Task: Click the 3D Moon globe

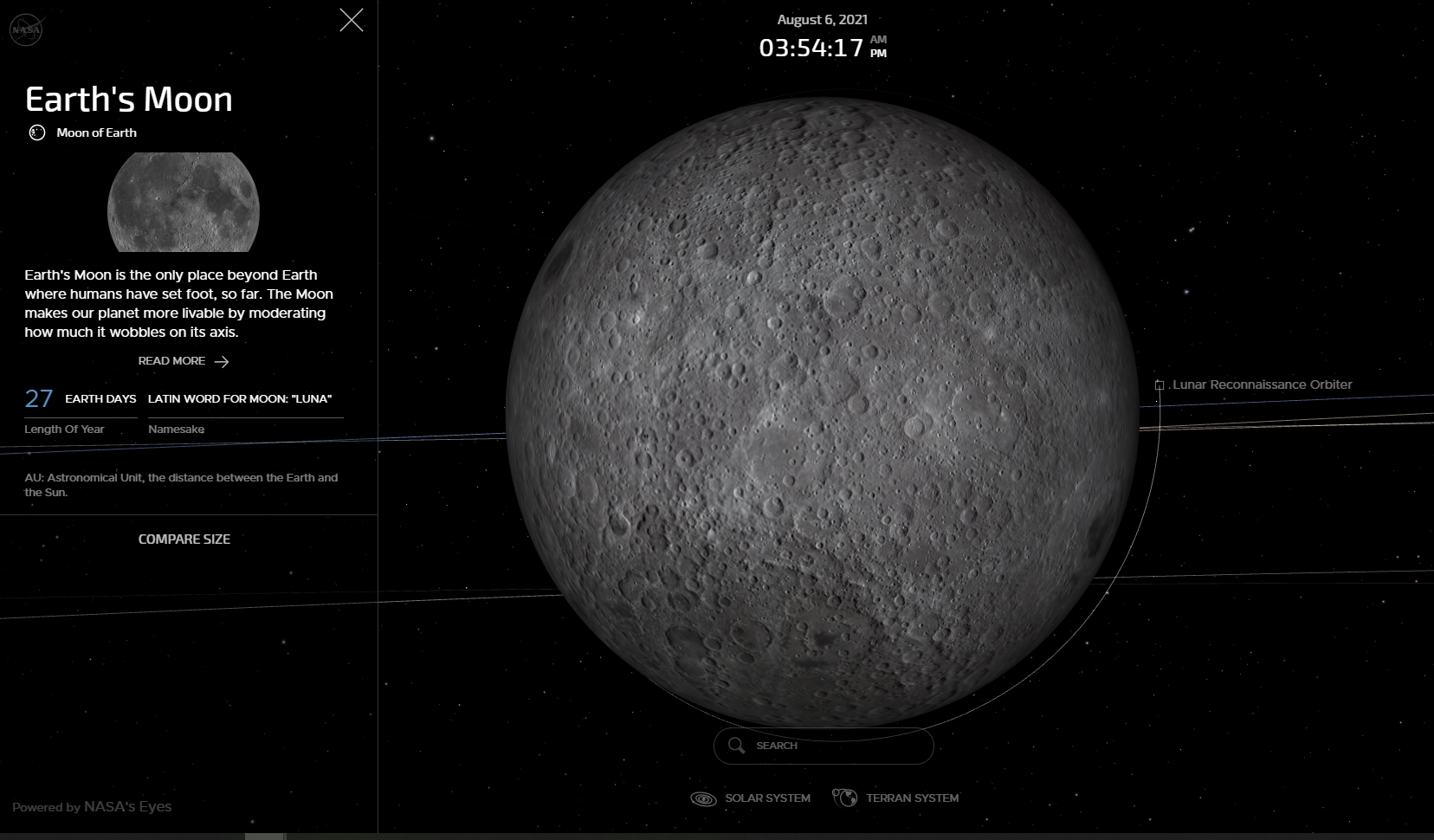Action: coord(822,411)
